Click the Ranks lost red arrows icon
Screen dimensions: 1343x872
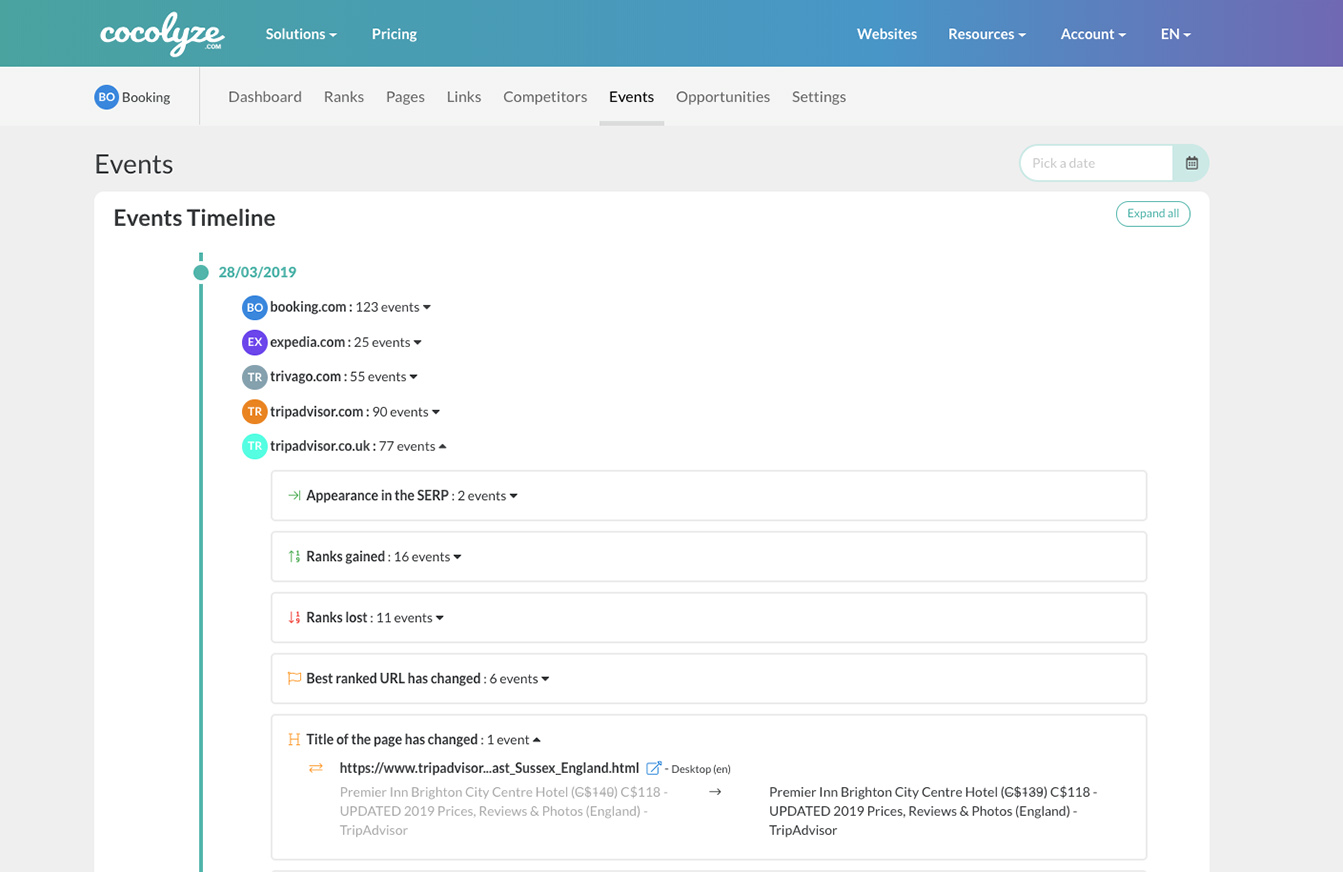click(294, 618)
